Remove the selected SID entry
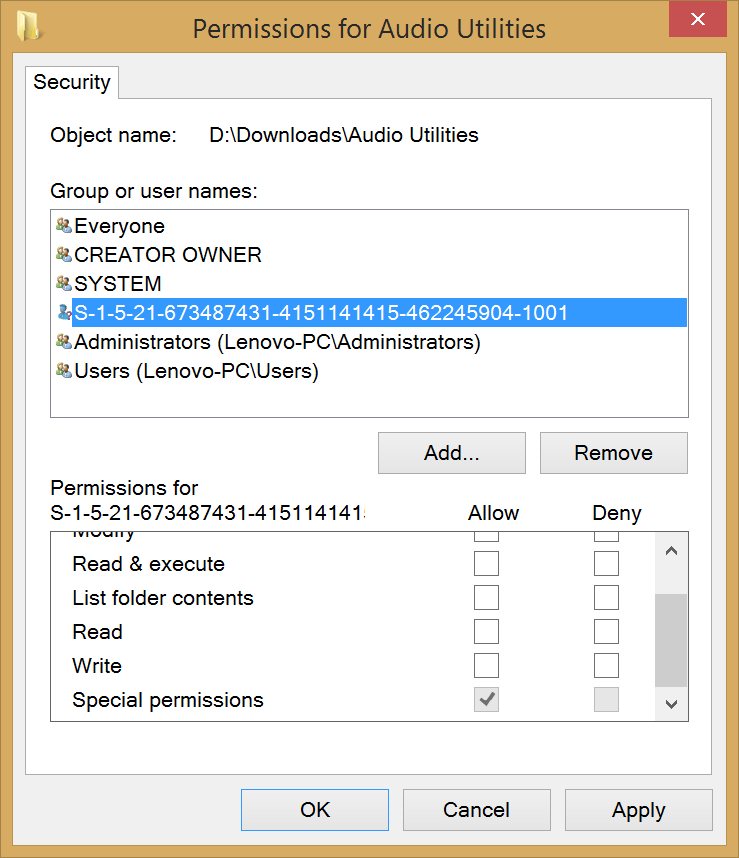Screen dimensions: 739x858 [x=613, y=453]
